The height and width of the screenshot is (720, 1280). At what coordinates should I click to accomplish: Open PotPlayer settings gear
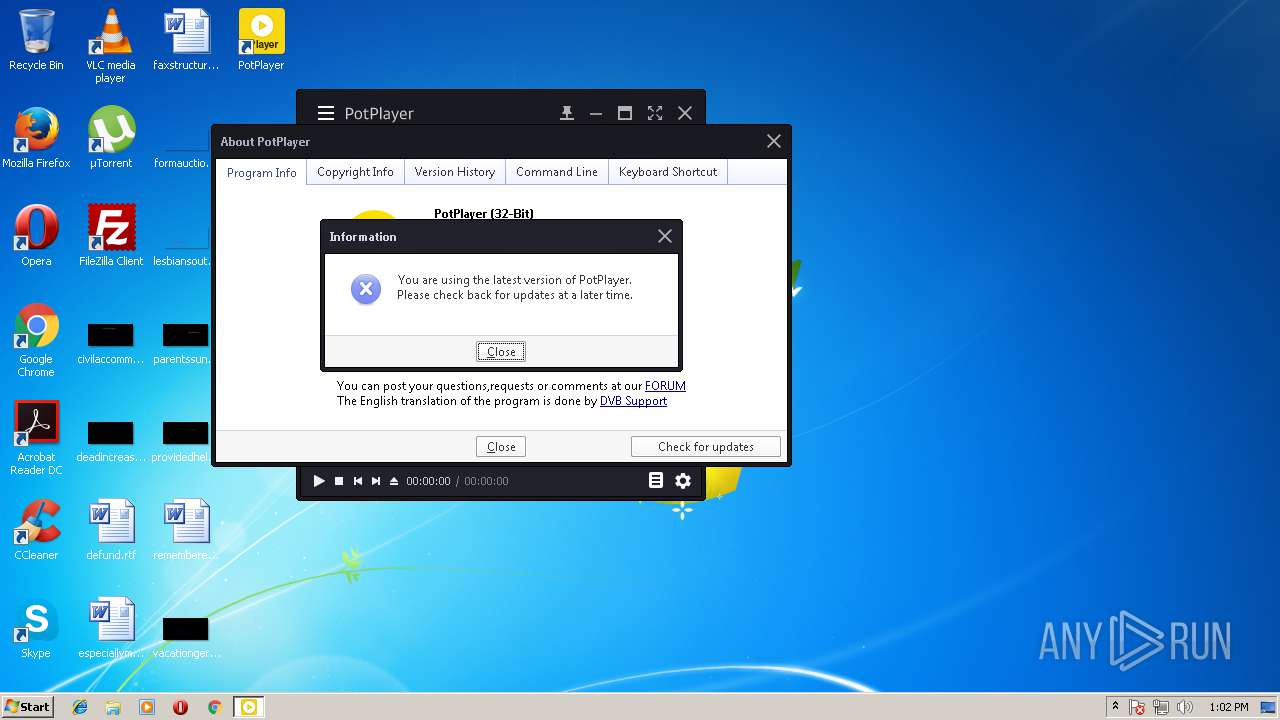point(683,481)
